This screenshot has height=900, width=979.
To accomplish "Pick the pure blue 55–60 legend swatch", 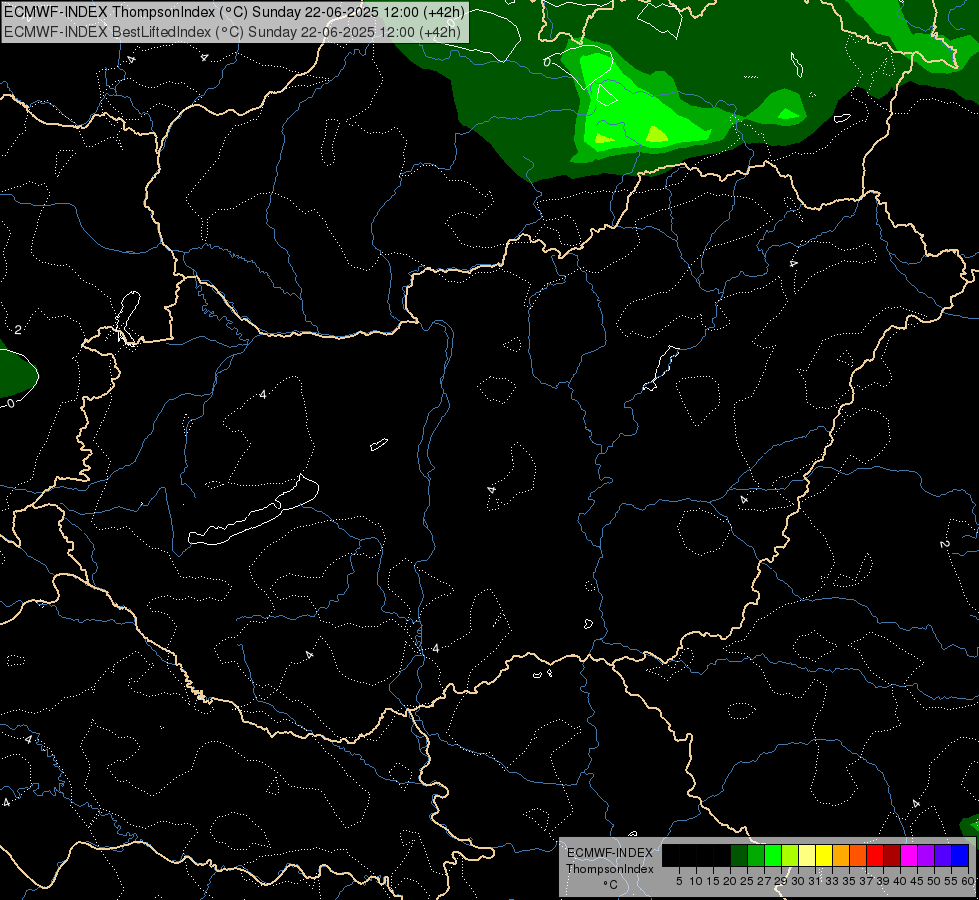I will click(960, 855).
